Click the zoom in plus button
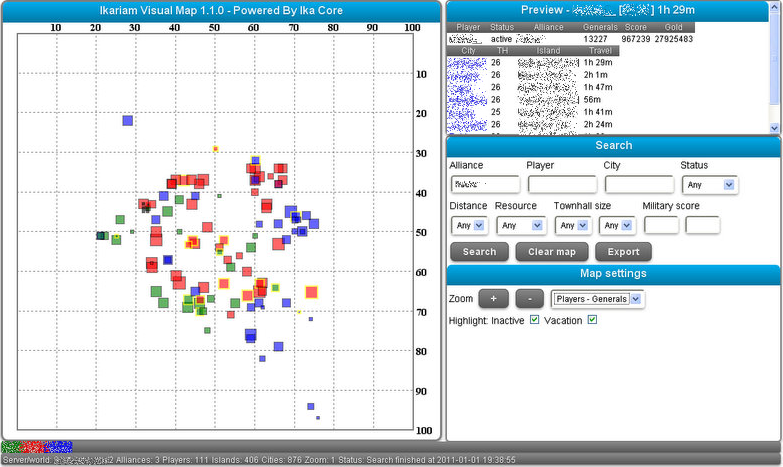Viewport: 783px width, 467px height. pyautogui.click(x=493, y=299)
